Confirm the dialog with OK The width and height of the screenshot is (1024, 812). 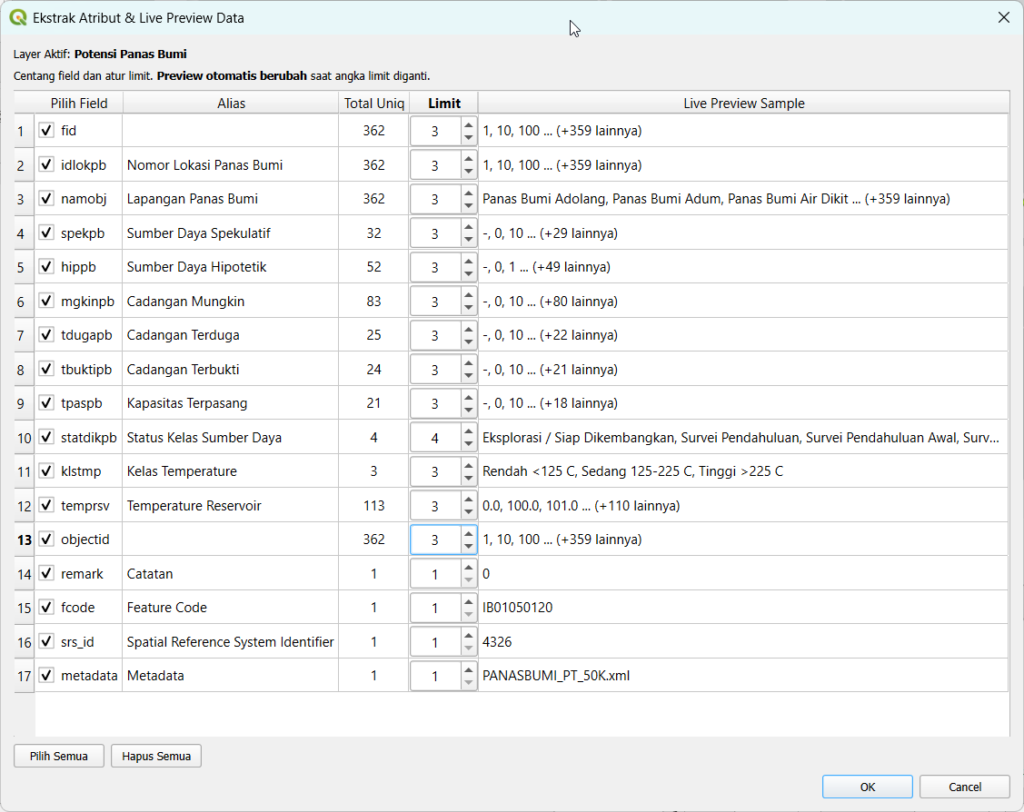click(x=867, y=787)
